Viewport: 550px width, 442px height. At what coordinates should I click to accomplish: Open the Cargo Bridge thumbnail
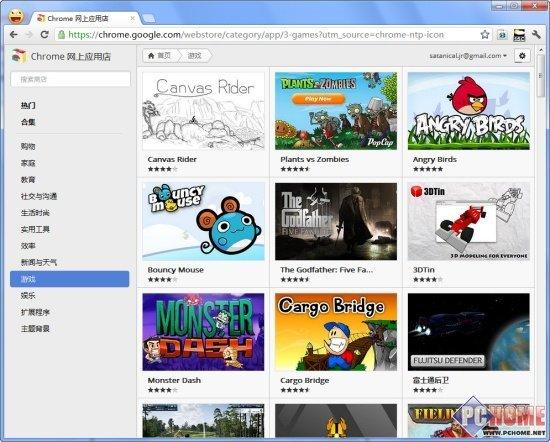point(336,332)
